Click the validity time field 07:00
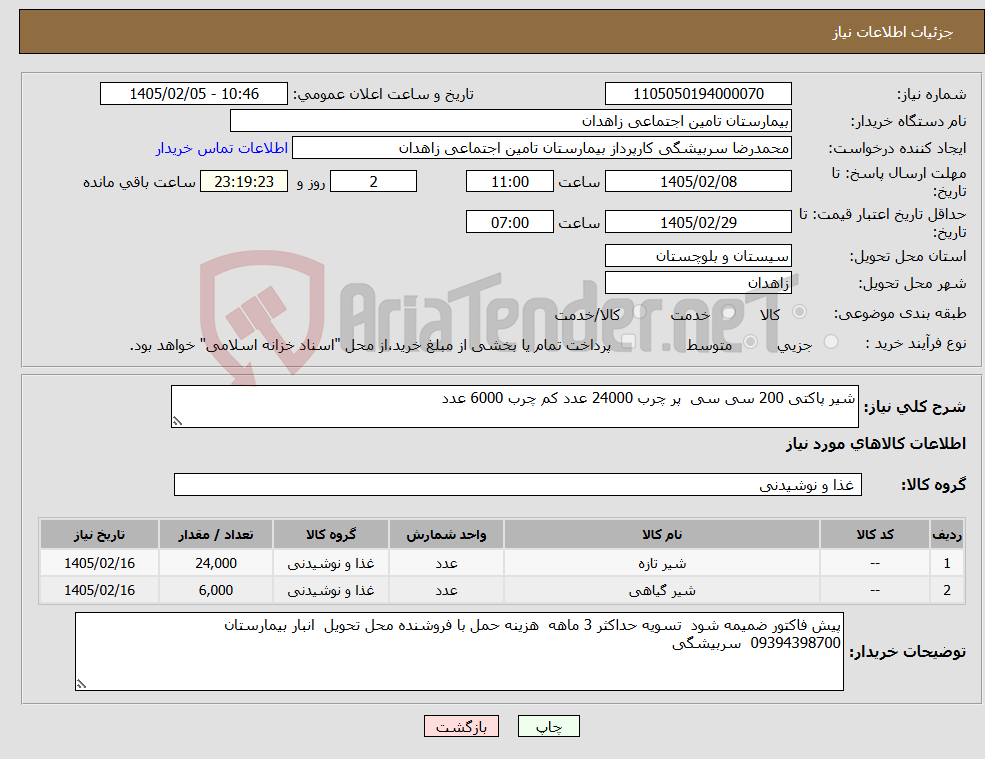The image size is (985, 759). point(509,222)
